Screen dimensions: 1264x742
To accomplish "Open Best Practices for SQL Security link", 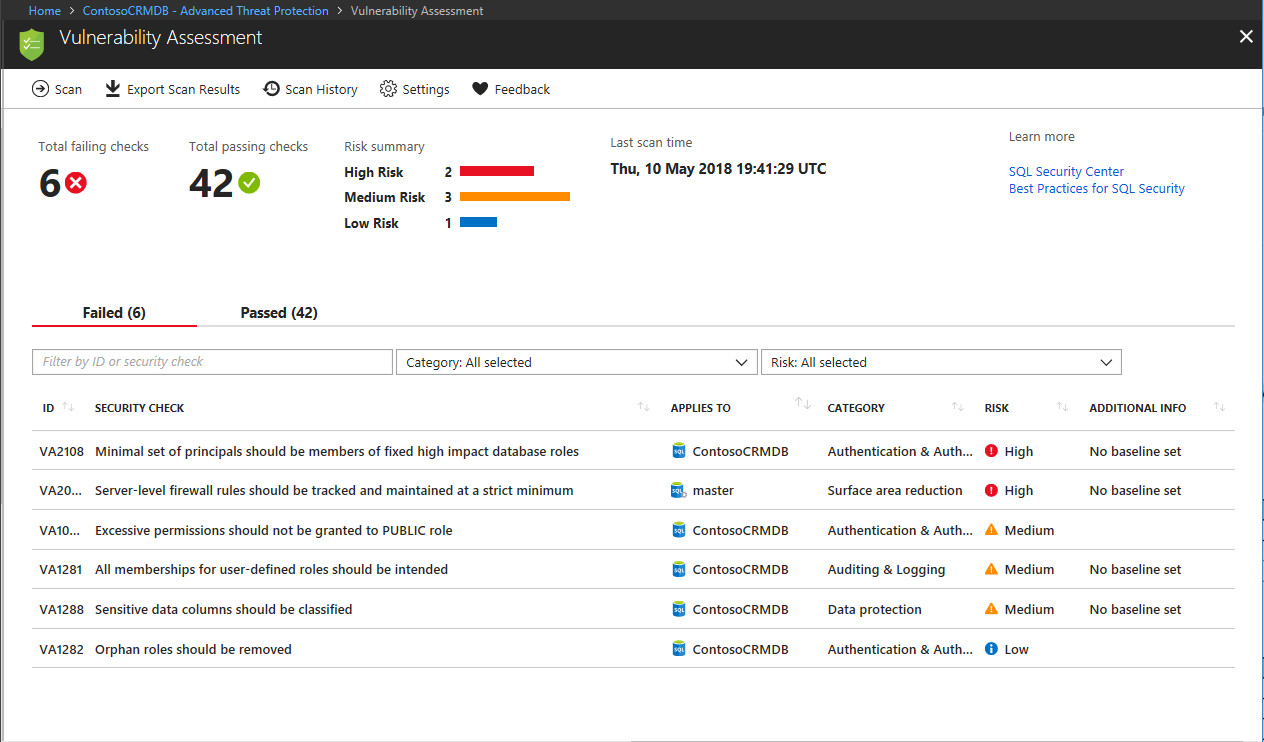I will (x=1096, y=189).
